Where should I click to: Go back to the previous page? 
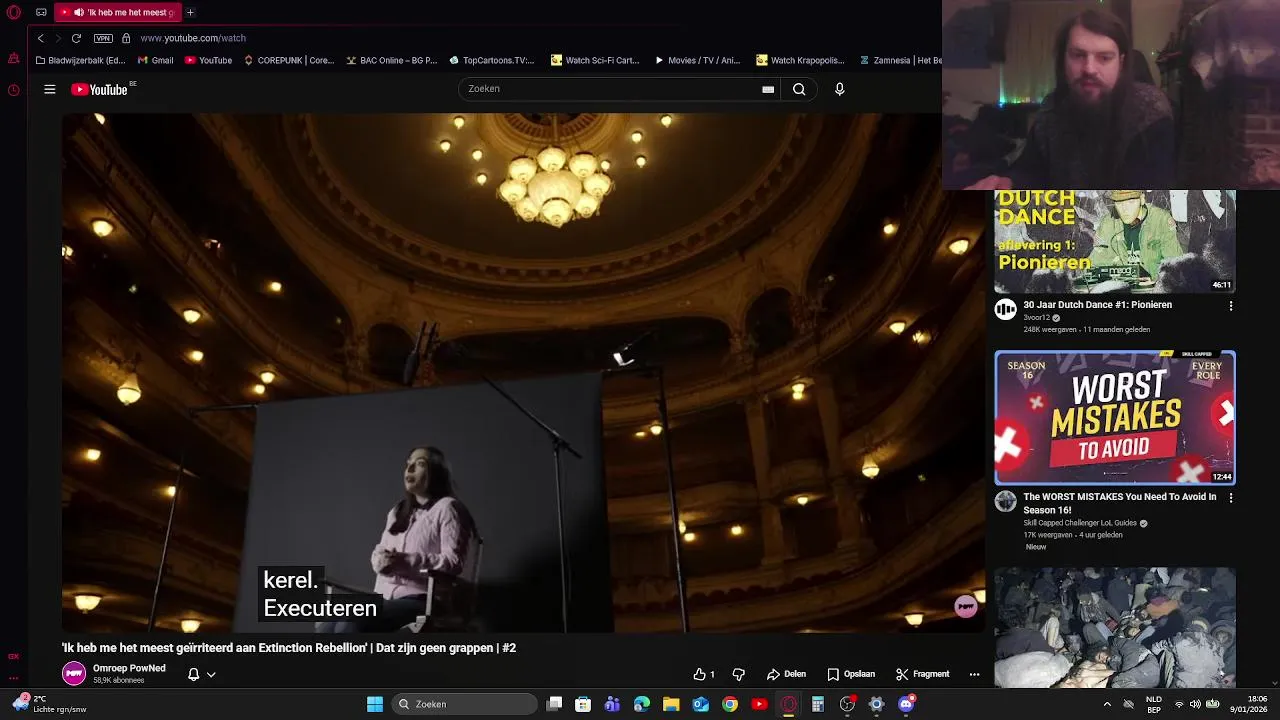tap(40, 38)
